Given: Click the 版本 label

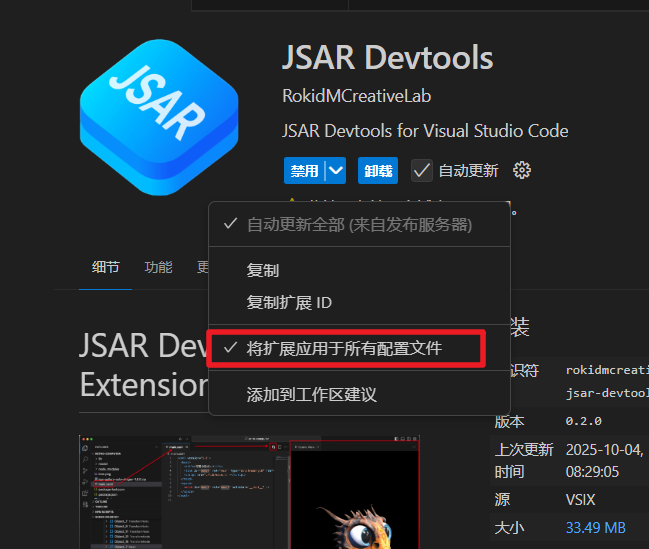Looking at the screenshot, I should pos(509,421).
